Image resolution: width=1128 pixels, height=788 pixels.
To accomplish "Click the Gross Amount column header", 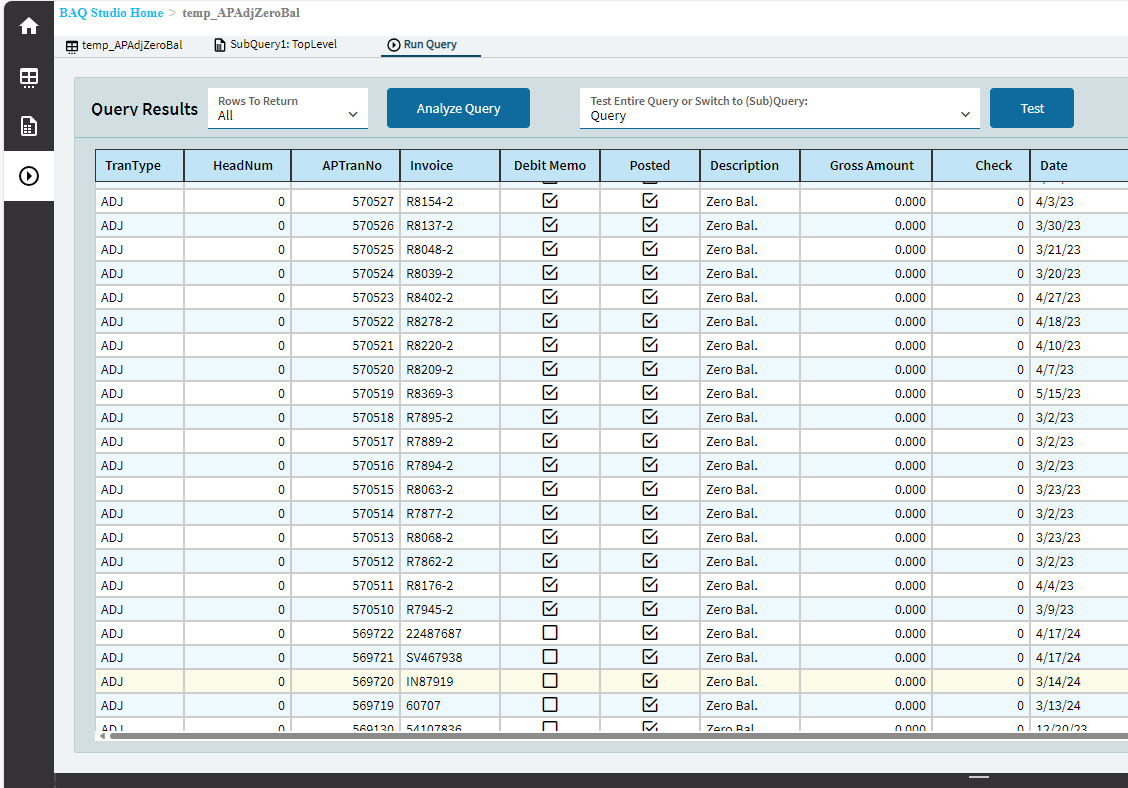I will (x=866, y=166).
